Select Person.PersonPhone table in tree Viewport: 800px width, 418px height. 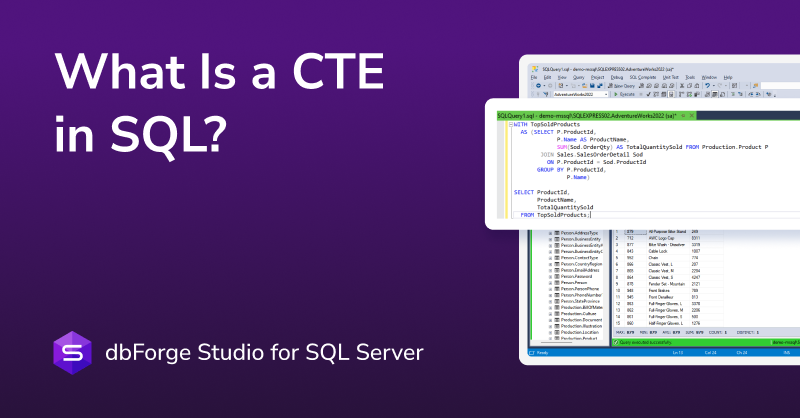(580, 289)
